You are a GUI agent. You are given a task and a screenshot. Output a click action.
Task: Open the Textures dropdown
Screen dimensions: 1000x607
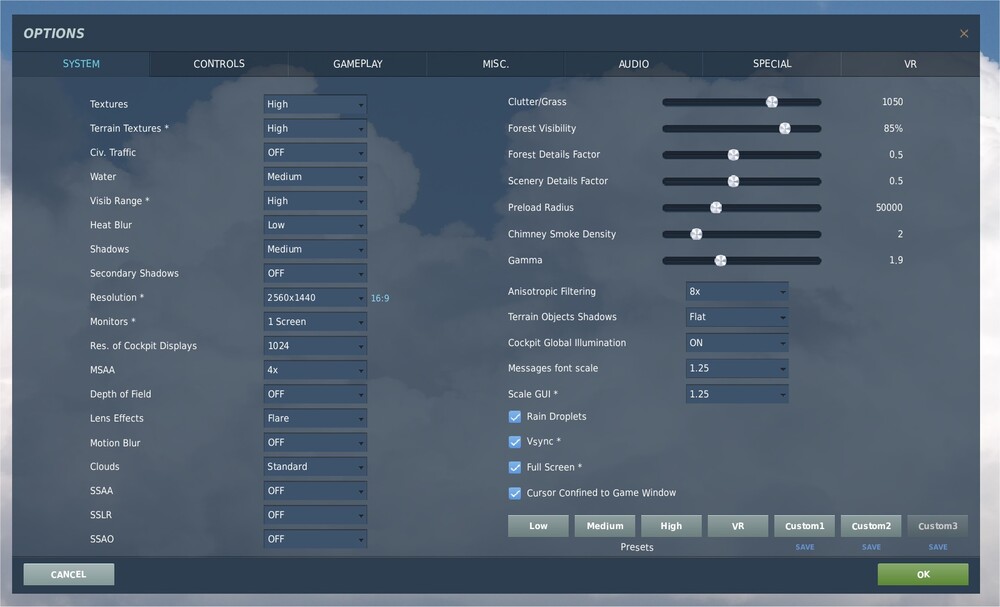tap(315, 104)
